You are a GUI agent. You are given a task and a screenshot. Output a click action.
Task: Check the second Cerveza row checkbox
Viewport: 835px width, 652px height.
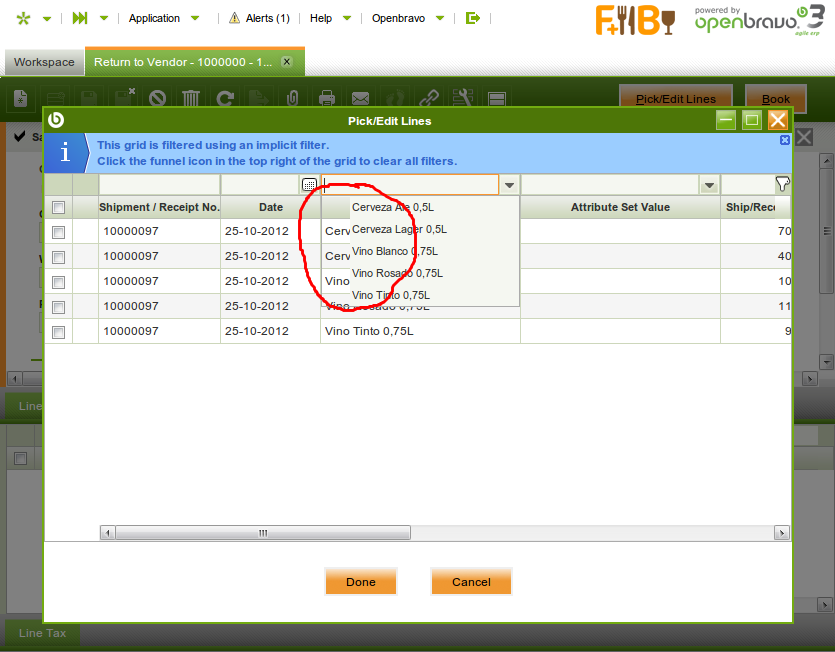click(59, 257)
